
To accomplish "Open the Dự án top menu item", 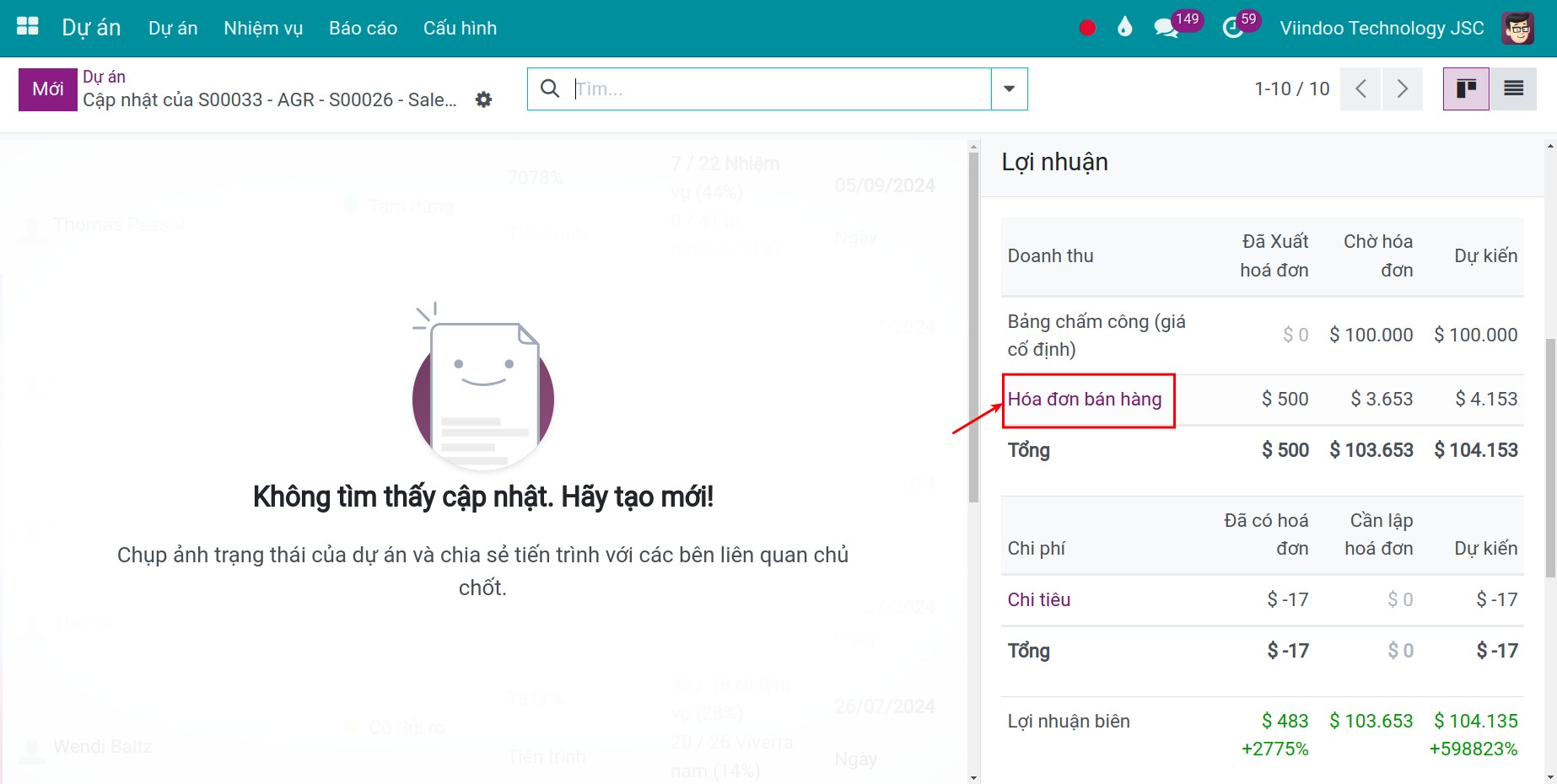I will (x=173, y=28).
